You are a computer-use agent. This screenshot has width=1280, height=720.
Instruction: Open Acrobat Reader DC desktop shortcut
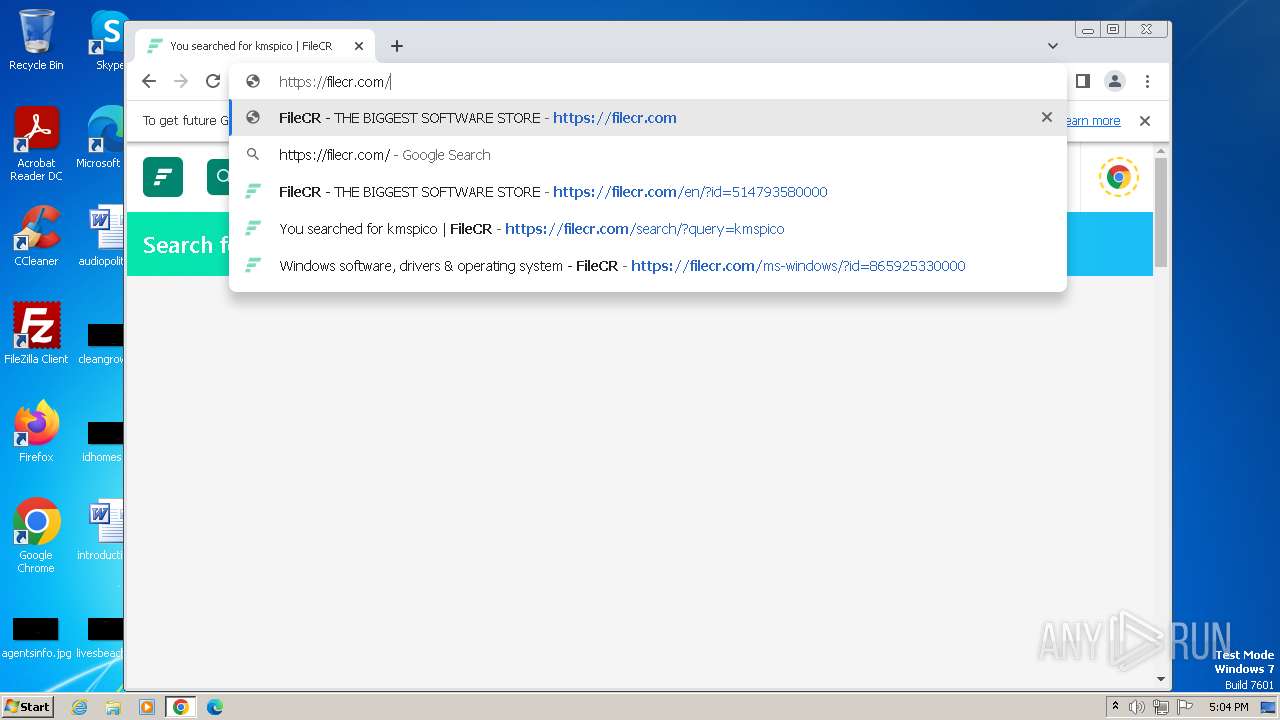tap(36, 145)
